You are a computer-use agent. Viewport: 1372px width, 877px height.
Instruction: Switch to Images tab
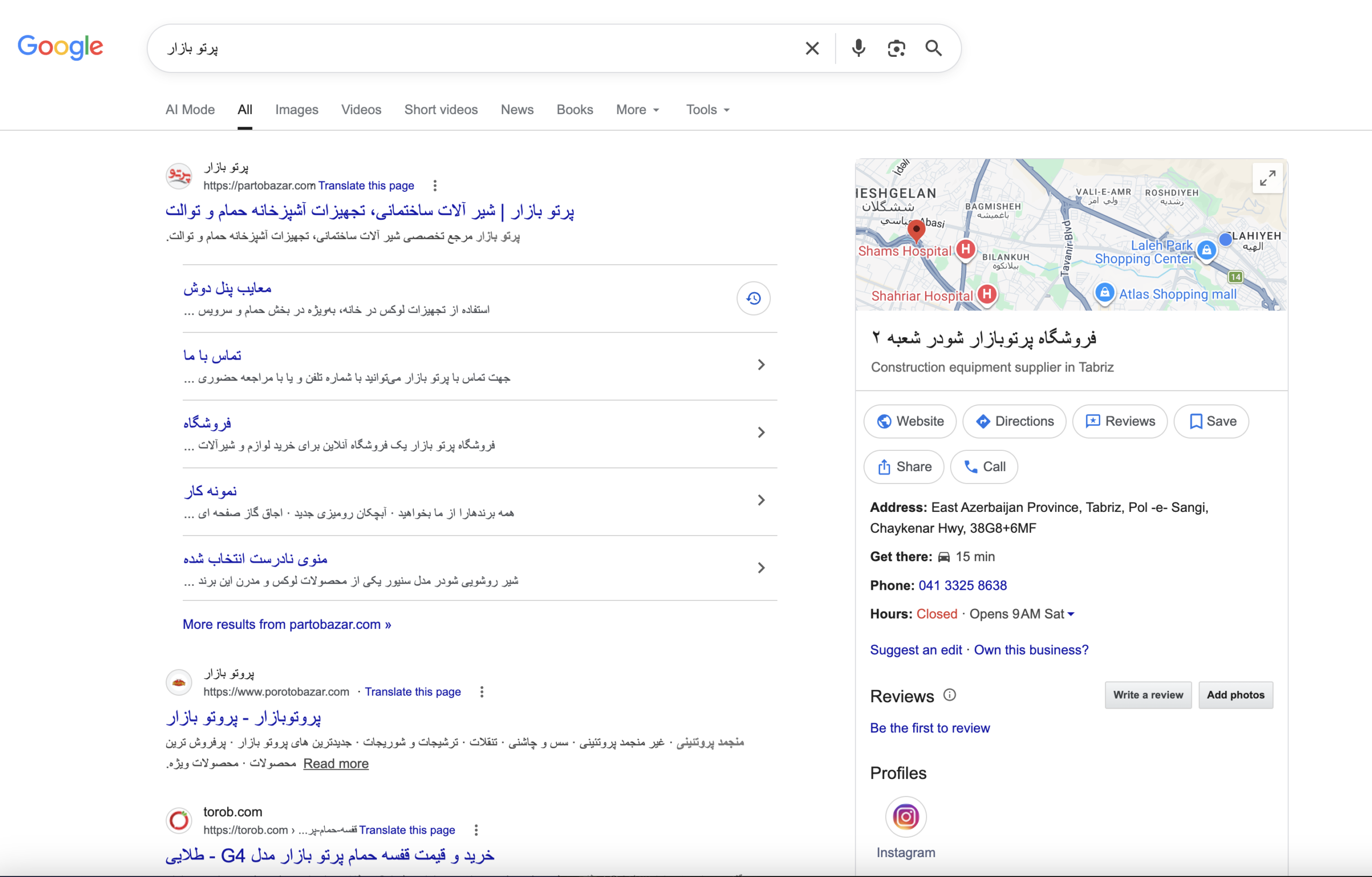click(297, 110)
